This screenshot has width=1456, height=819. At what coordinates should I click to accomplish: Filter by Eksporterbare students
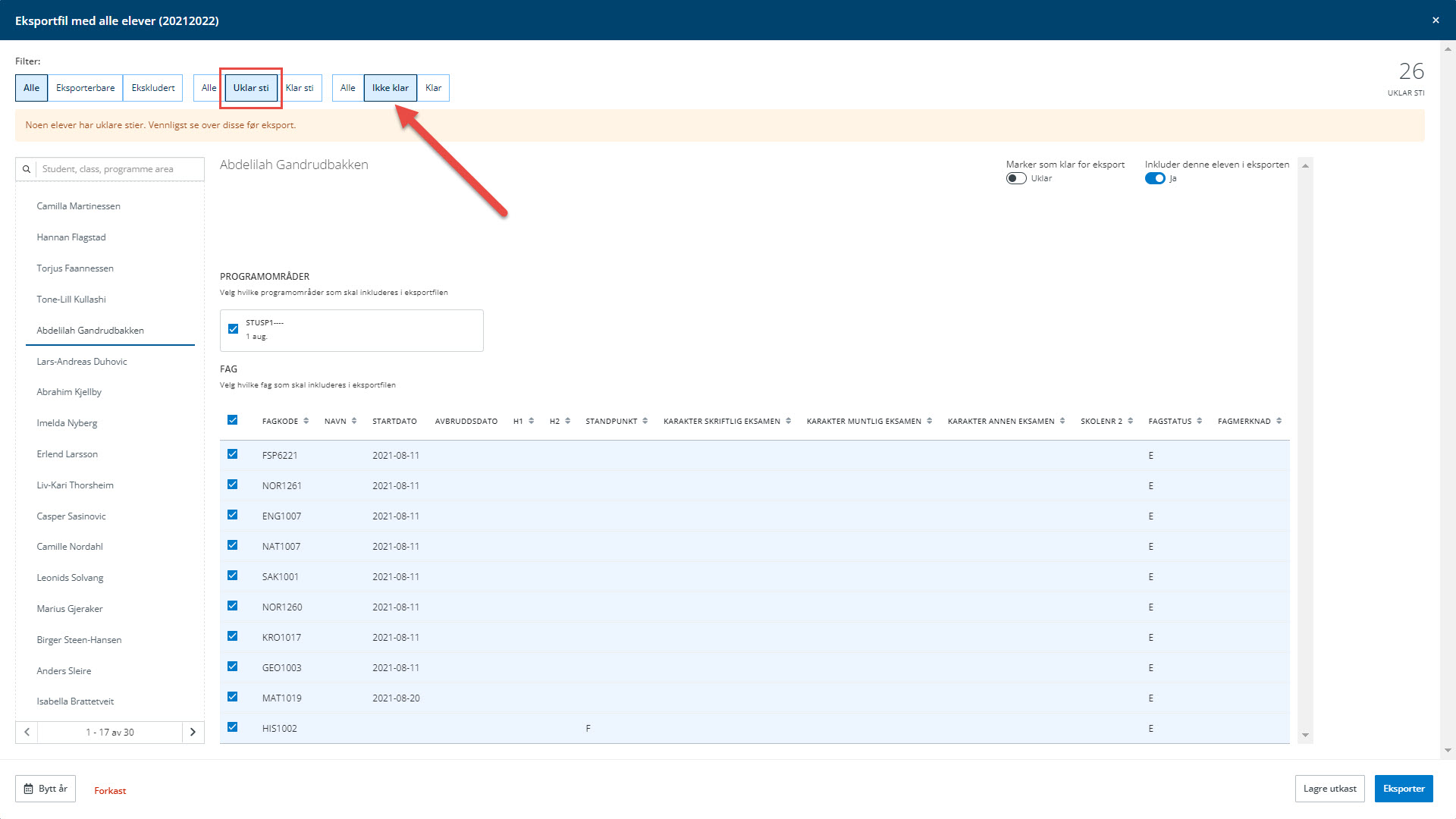[85, 88]
